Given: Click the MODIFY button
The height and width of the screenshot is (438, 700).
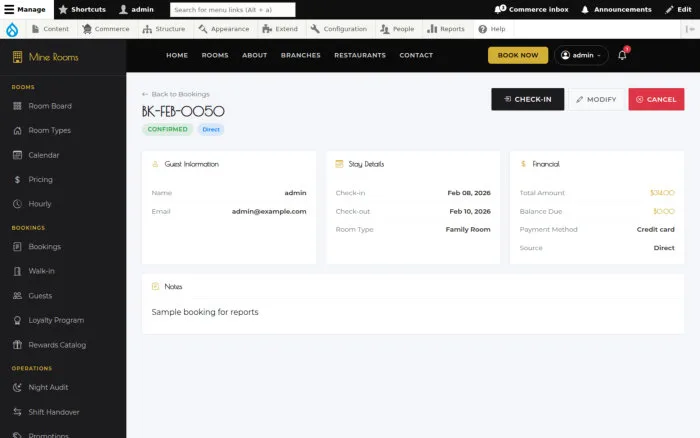Looking at the screenshot, I should pos(596,99).
